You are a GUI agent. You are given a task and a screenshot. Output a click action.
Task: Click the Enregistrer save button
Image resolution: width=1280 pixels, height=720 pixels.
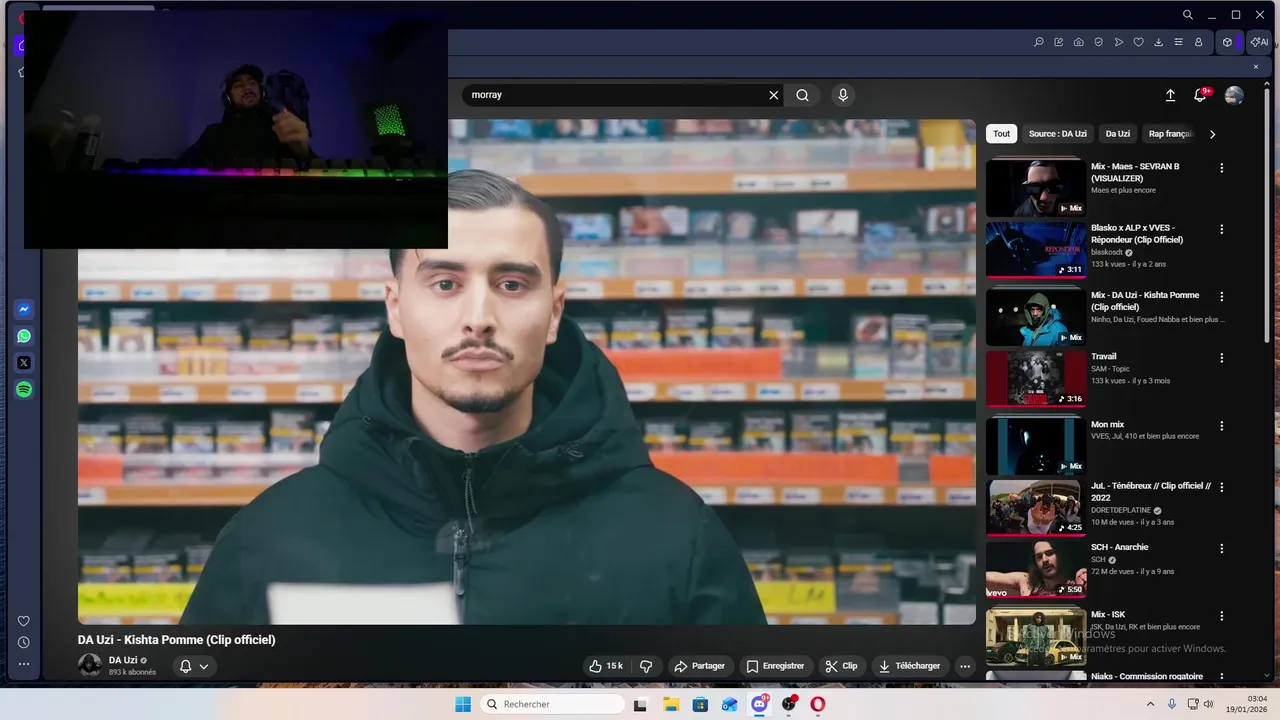pos(775,666)
